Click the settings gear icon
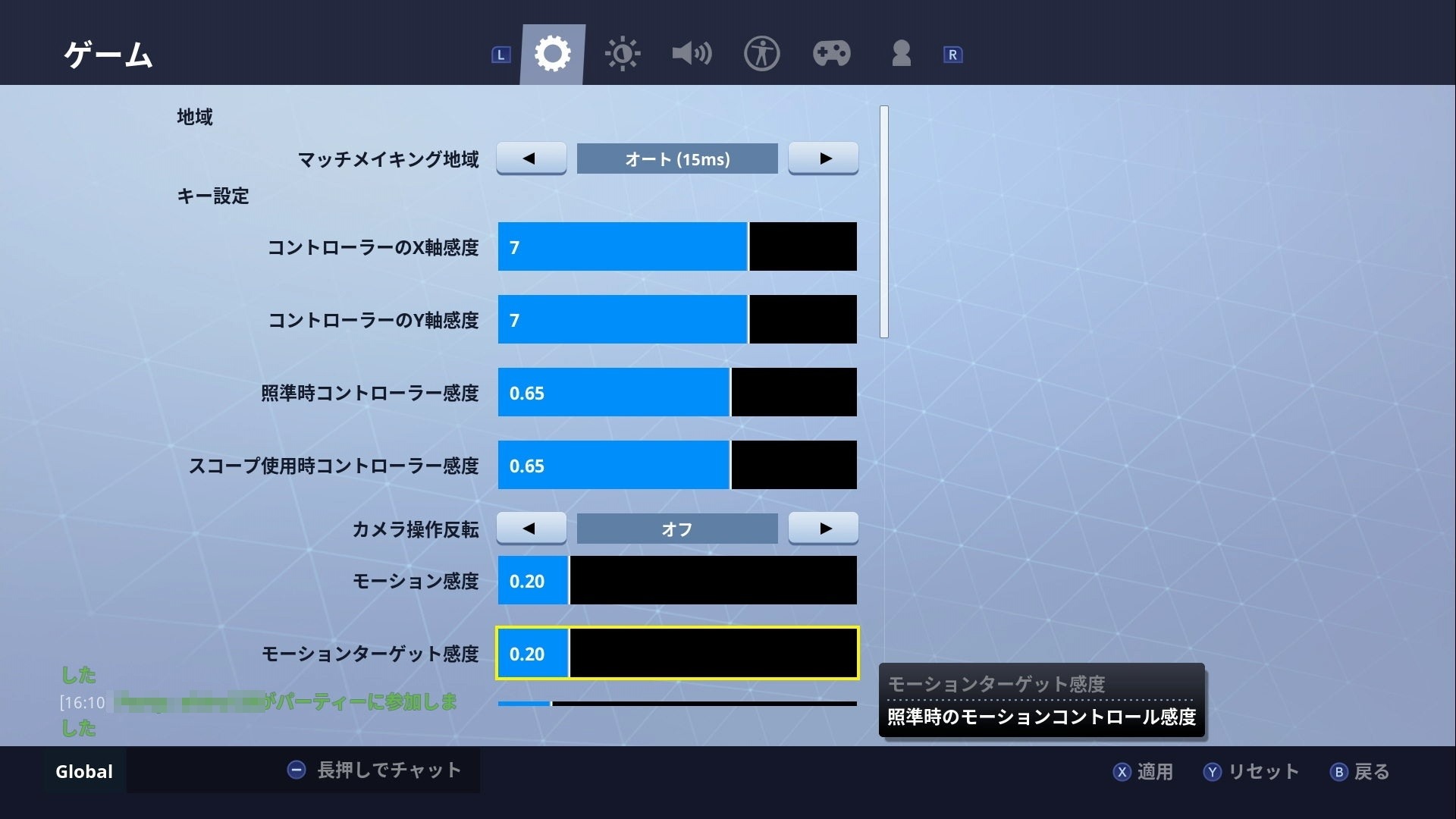This screenshot has width=1456, height=819. click(x=556, y=54)
